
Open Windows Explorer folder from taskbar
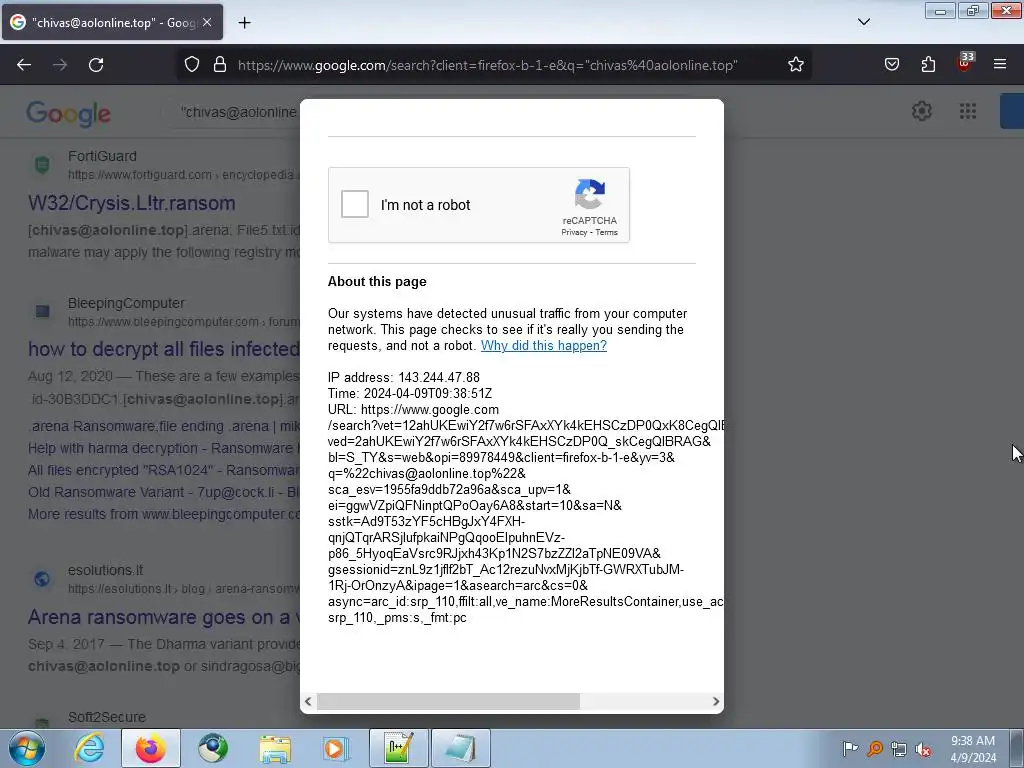click(275, 748)
